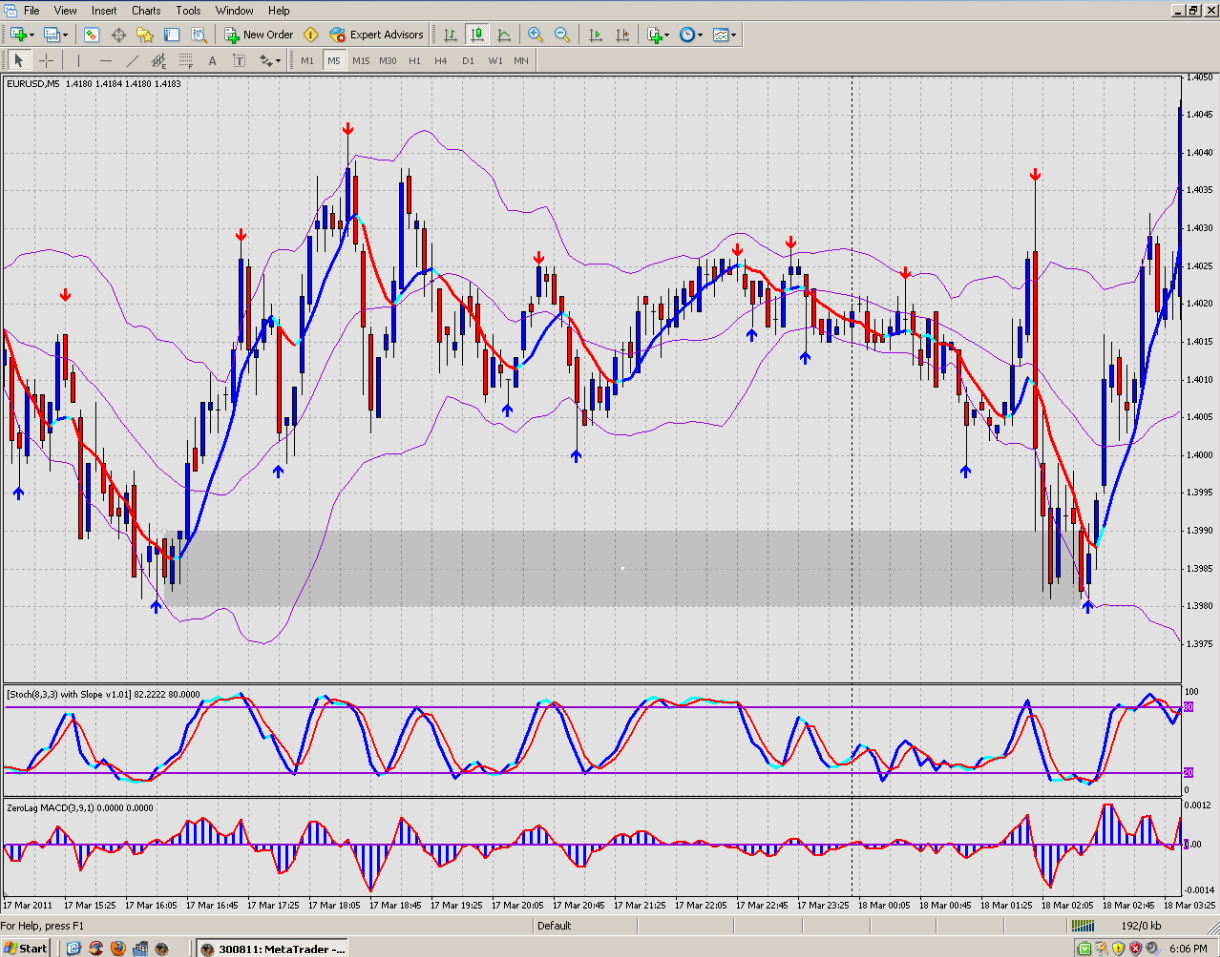Switch to H4 timeframe
Viewport: 1220px width, 957px height.
pos(441,60)
